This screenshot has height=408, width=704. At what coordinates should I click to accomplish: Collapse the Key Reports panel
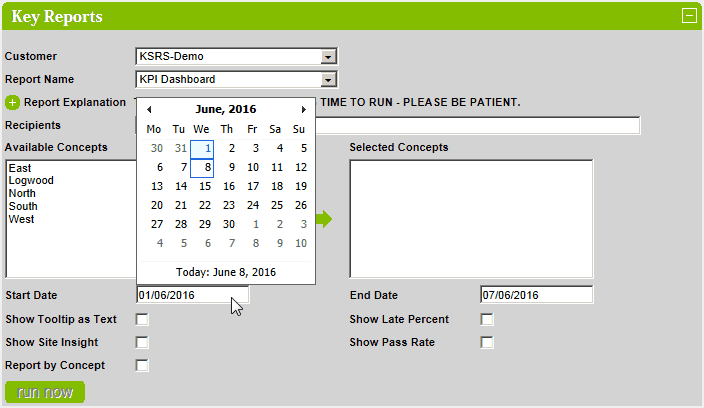click(x=689, y=16)
